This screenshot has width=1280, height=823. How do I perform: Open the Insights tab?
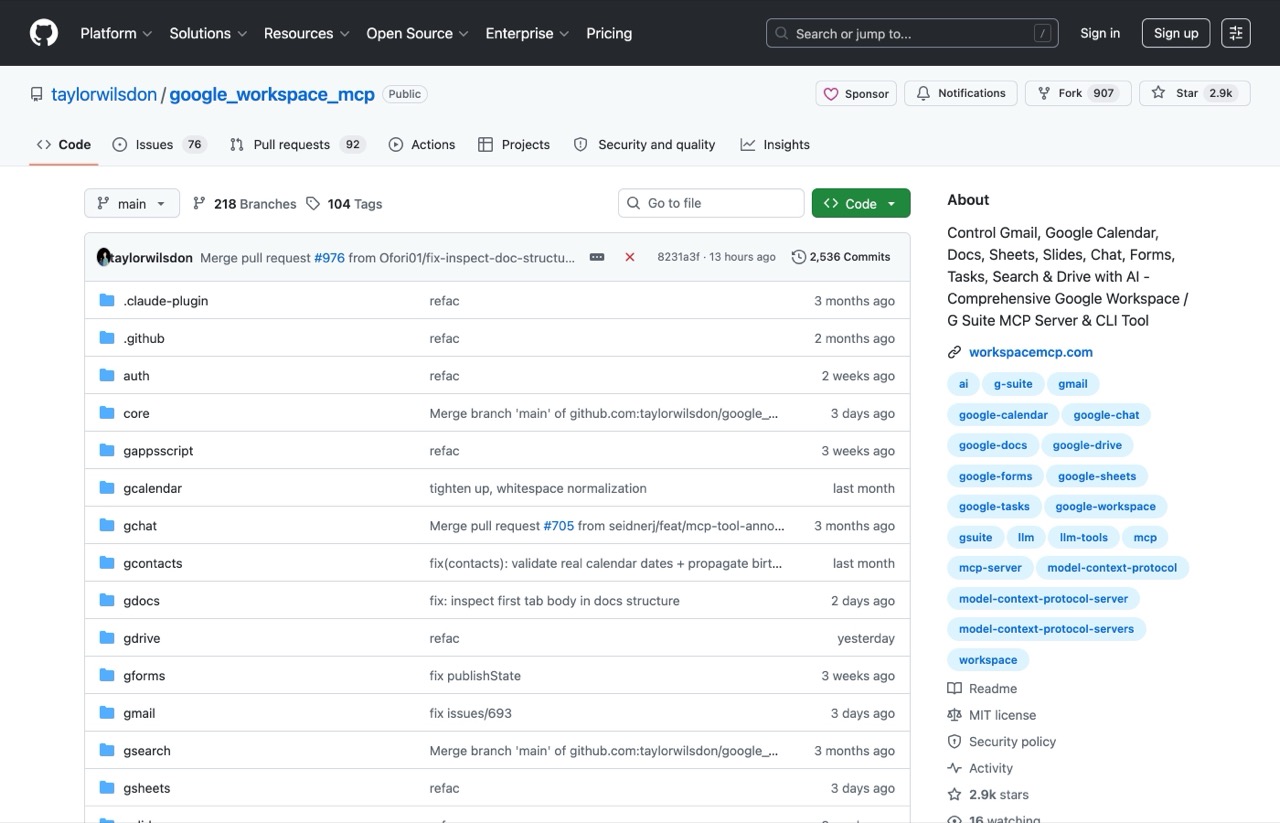pyautogui.click(x=775, y=144)
